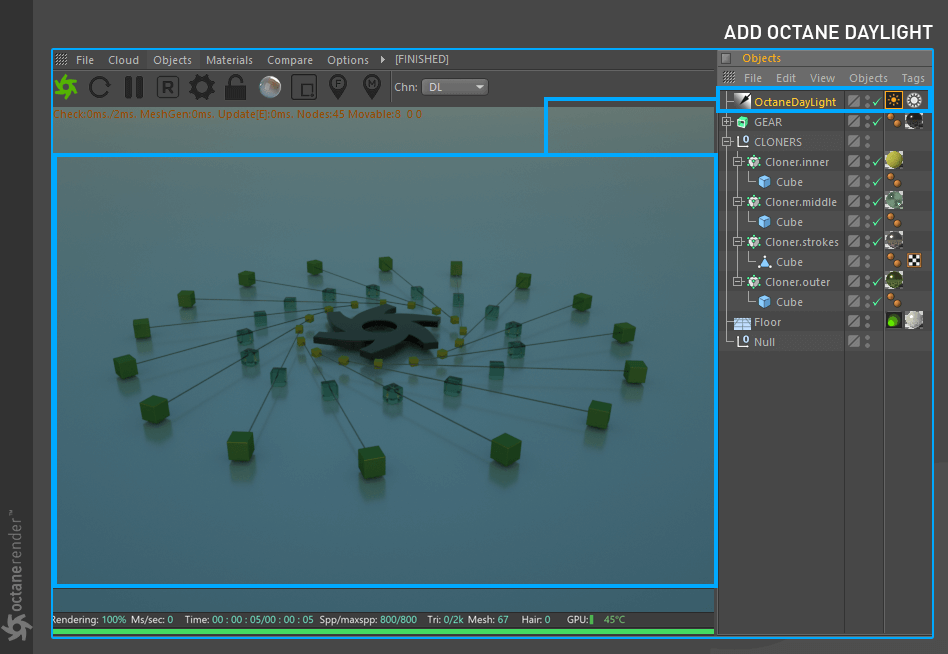Select the white material tag on Floor
Screen dimensions: 948x654
(x=914, y=320)
